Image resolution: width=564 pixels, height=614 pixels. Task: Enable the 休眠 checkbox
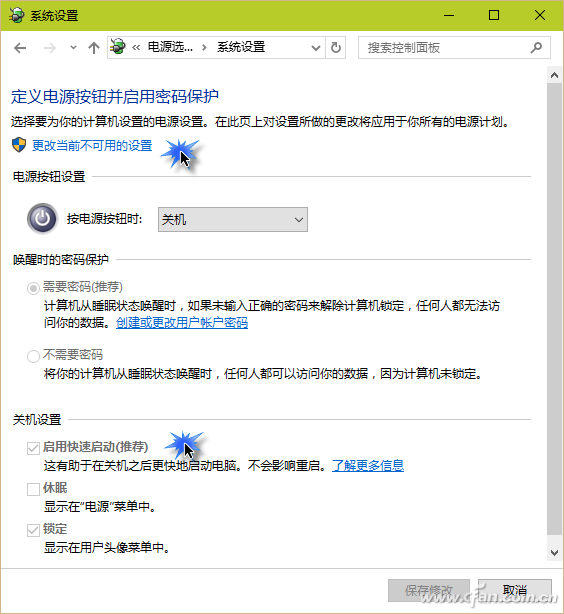click(x=33, y=489)
